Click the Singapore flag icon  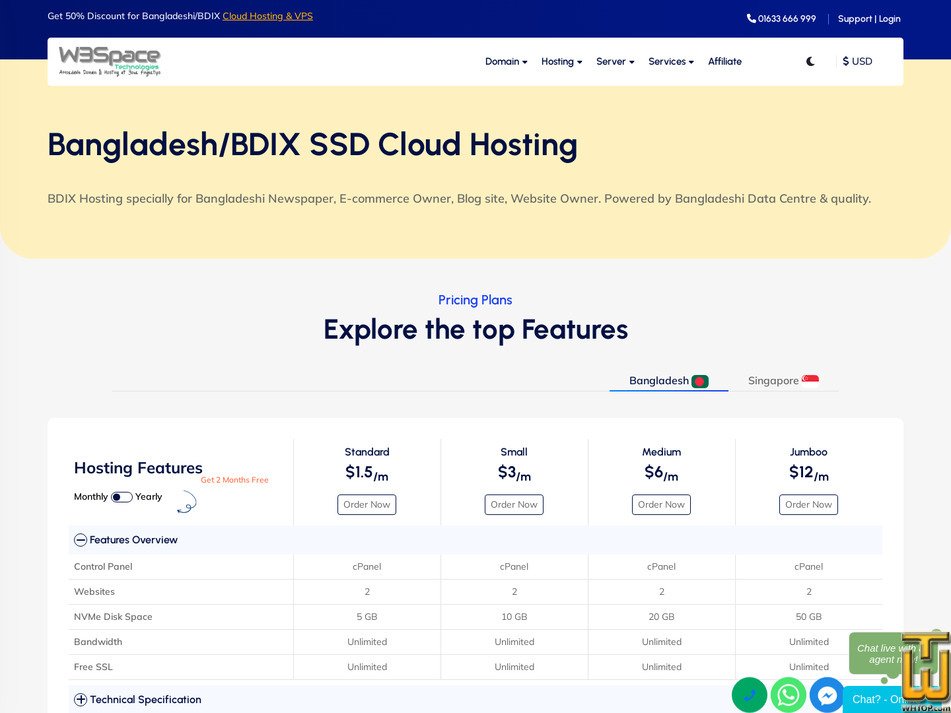pyautogui.click(x=810, y=380)
